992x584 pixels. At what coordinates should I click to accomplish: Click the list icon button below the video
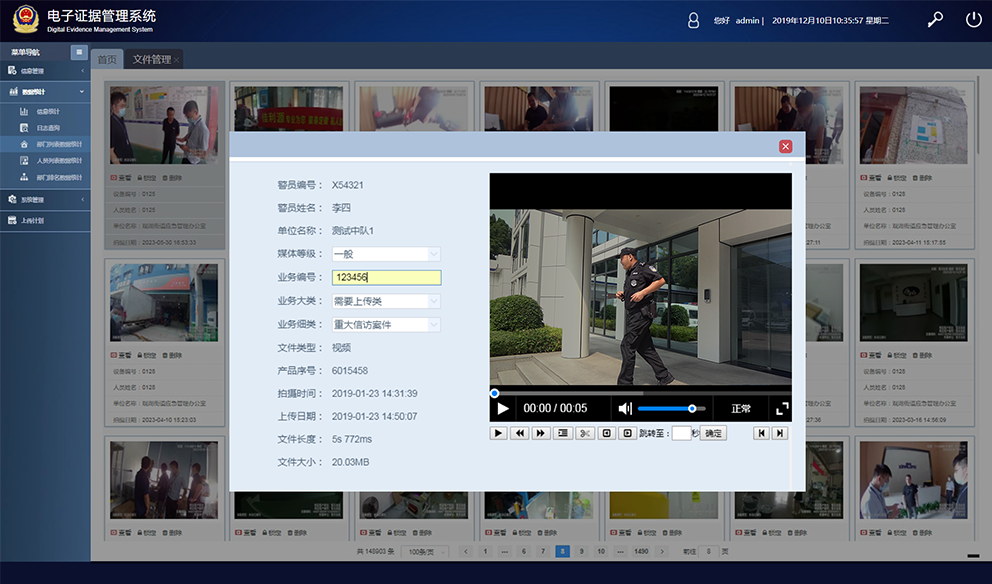click(562, 433)
